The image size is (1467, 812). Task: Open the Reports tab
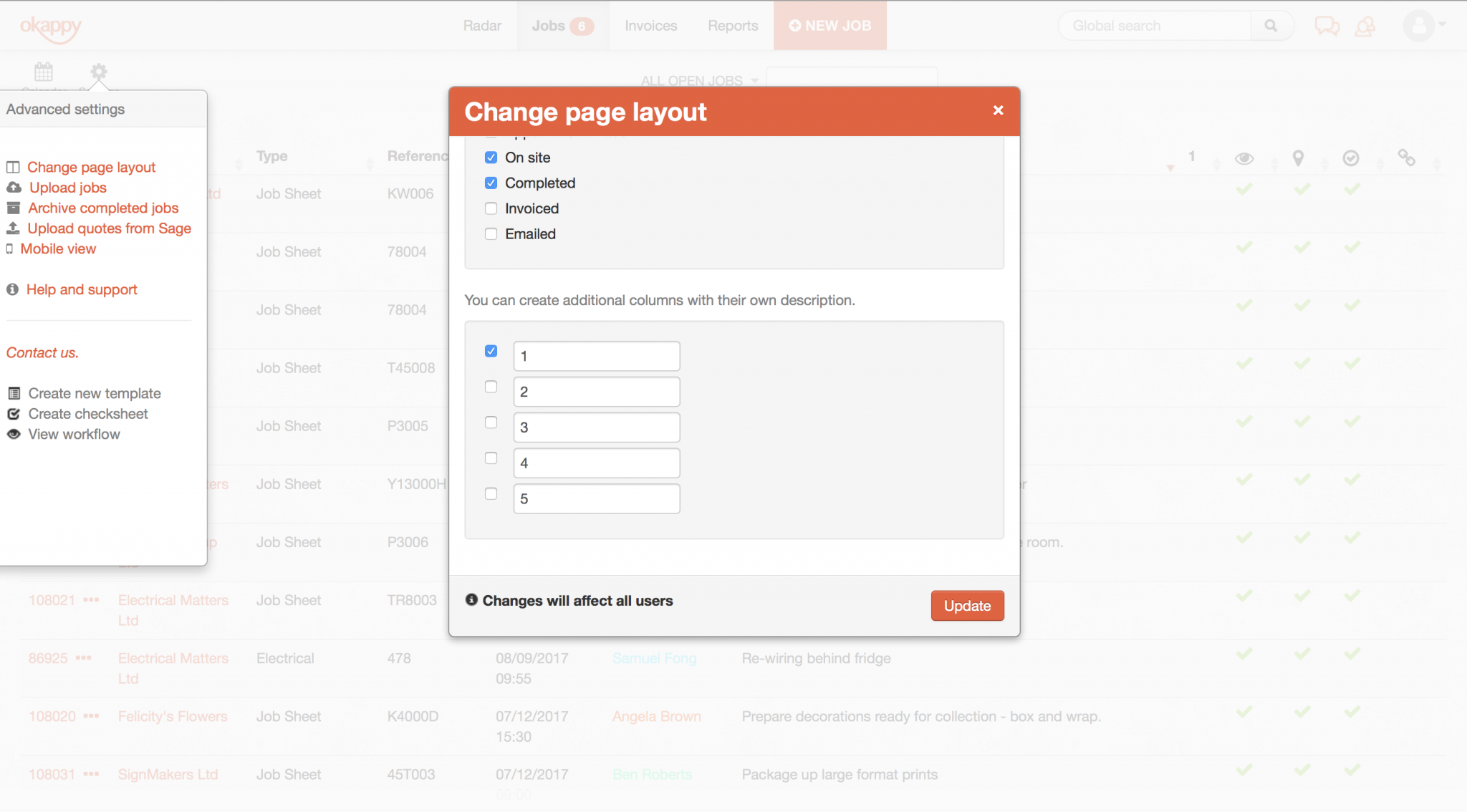tap(733, 26)
